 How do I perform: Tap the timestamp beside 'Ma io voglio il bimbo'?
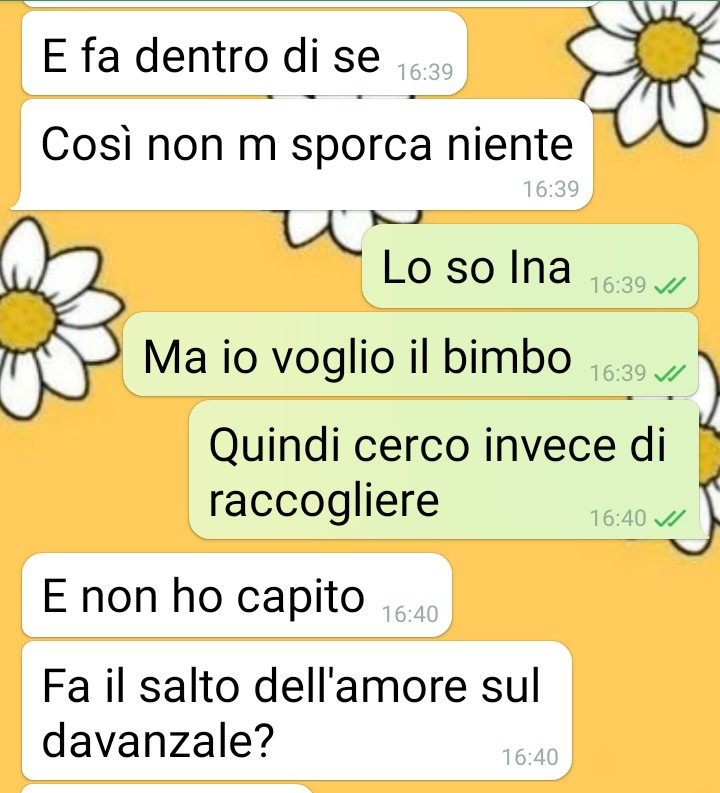[x=618, y=373]
